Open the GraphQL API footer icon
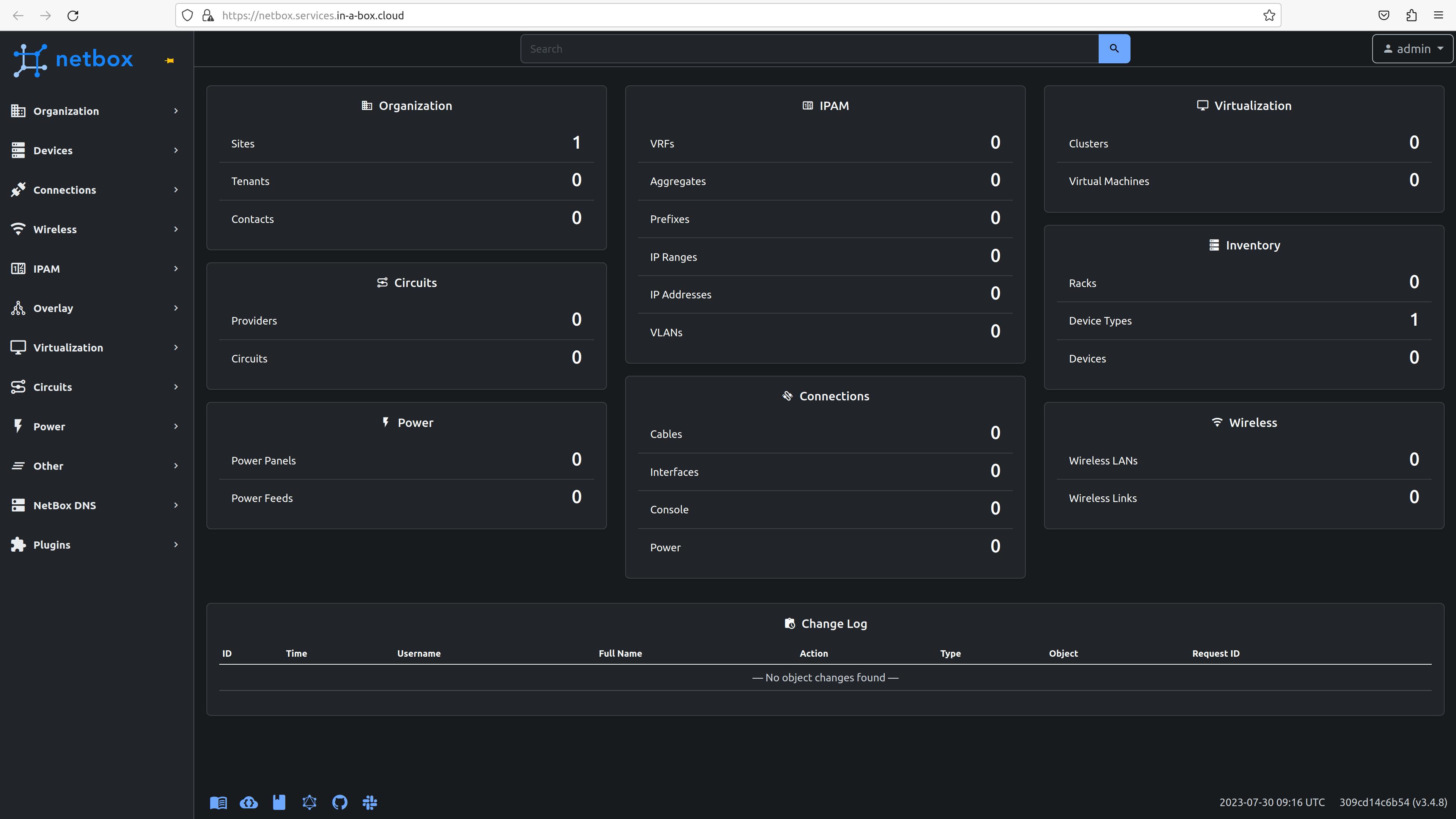Screen dimensions: 1456x819 (x=309, y=803)
